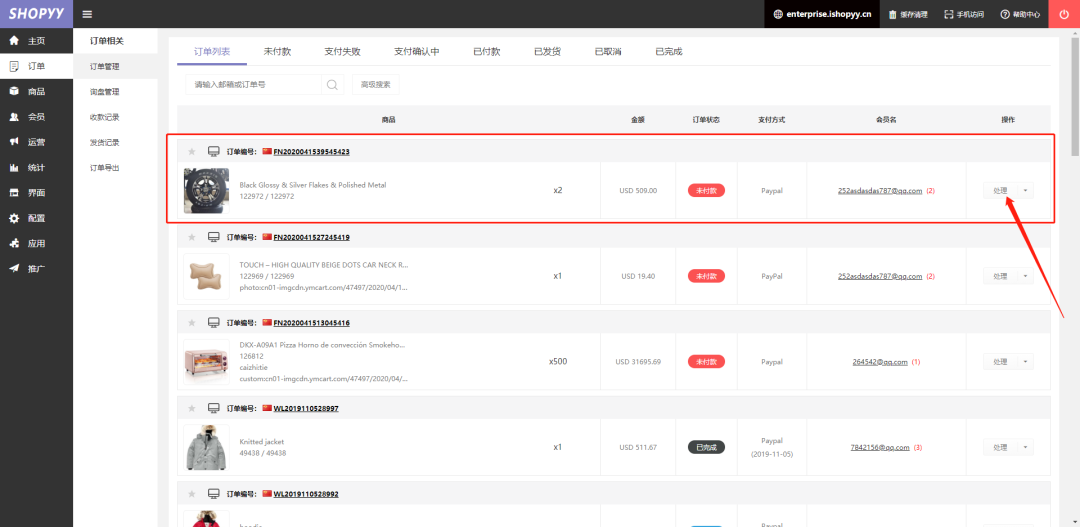1080x527 pixels.
Task: Switch to the 已付款 tab
Action: point(486,52)
